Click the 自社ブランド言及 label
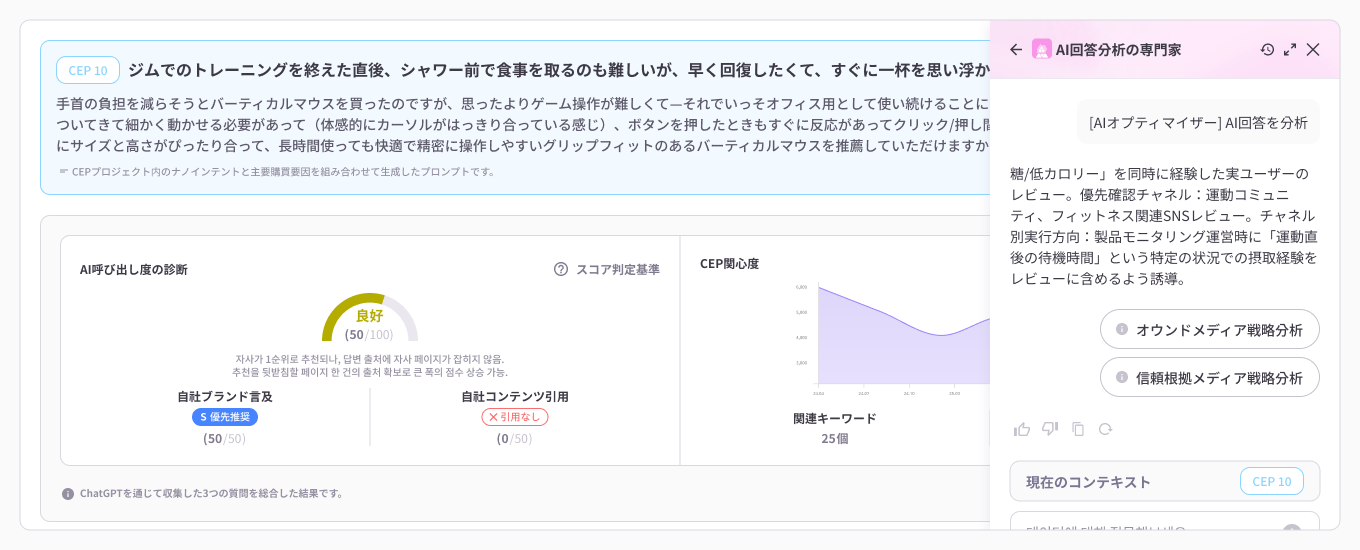Image resolution: width=1360 pixels, height=550 pixels. (225, 396)
